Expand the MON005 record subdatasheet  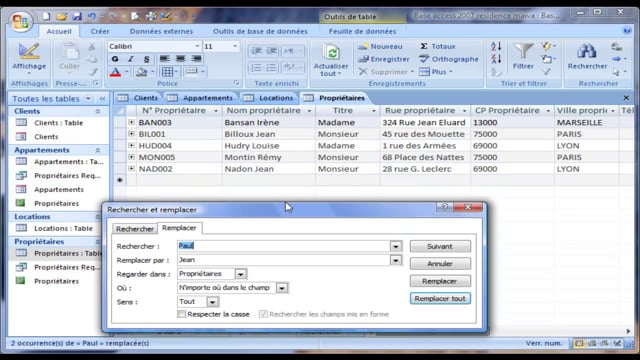131,157
